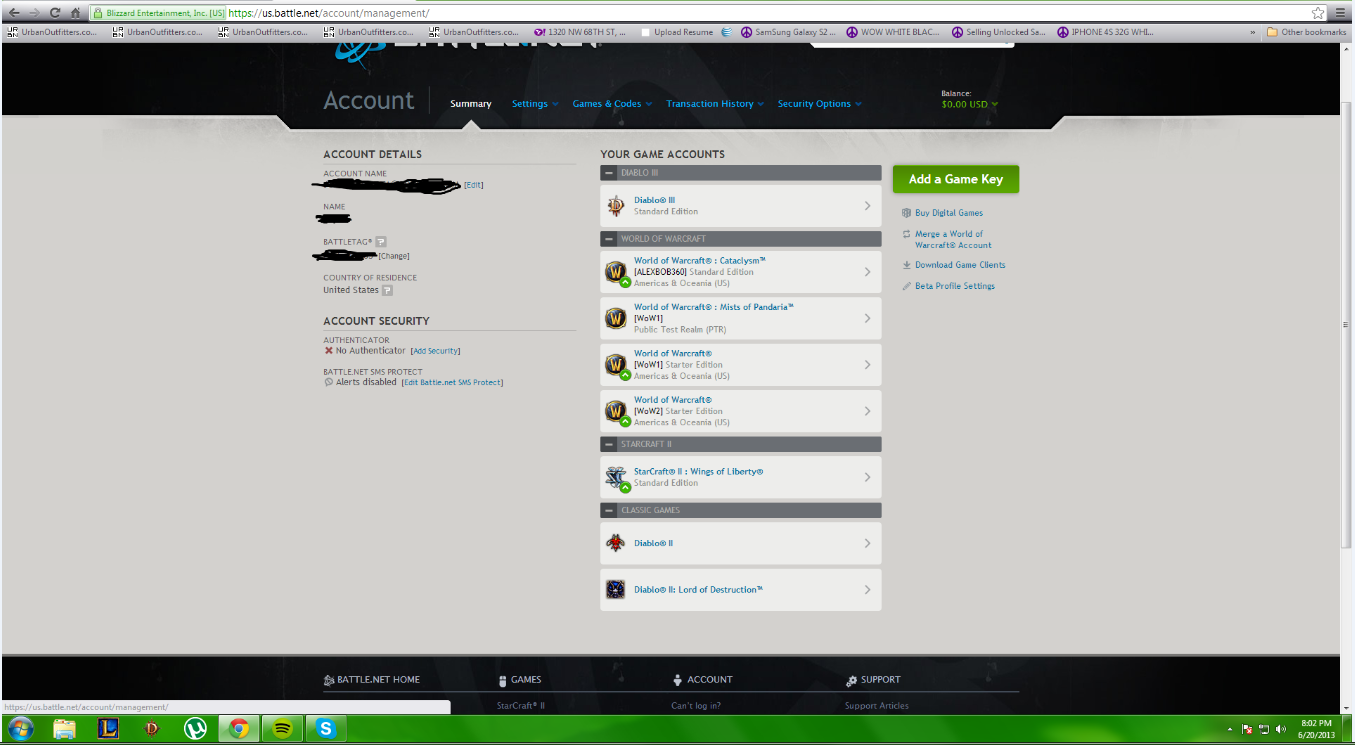This screenshot has height=745, width=1355.
Task: Open the StarCraft II: Wings of Liberty link
Action: click(x=699, y=472)
